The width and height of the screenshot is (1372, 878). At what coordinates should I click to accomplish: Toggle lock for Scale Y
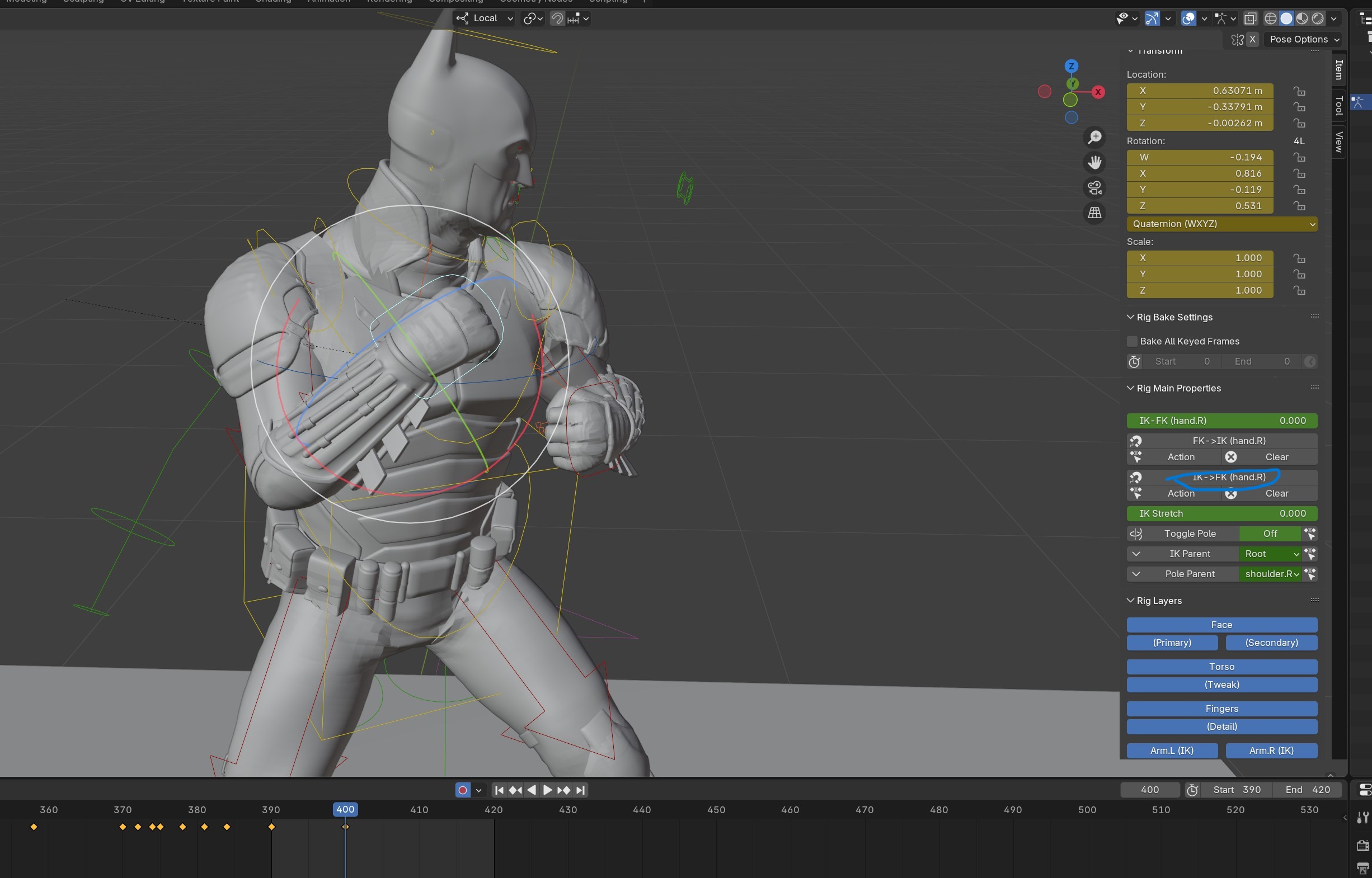pyautogui.click(x=1299, y=275)
